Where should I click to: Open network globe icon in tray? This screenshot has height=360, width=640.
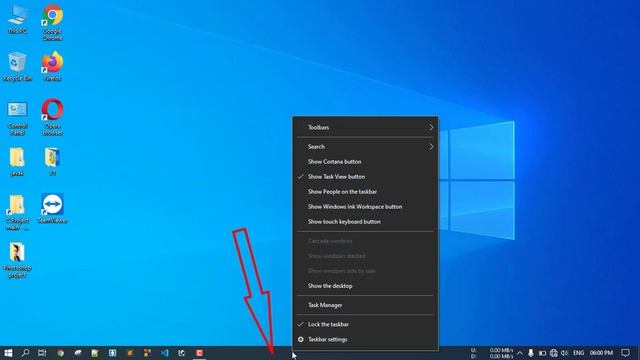click(x=553, y=353)
